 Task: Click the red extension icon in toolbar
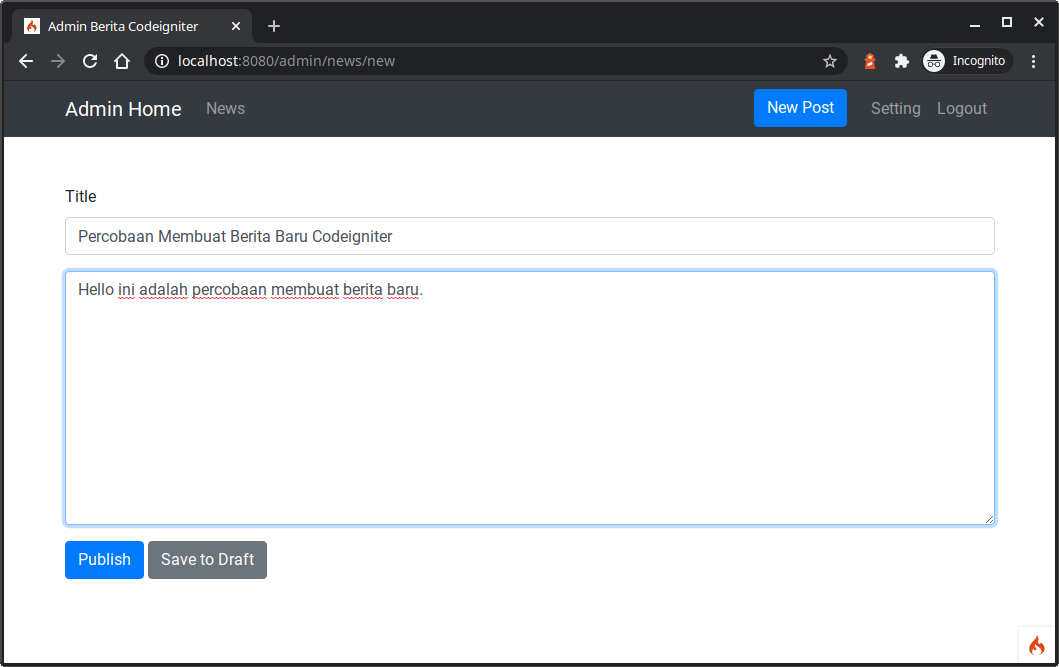point(870,61)
